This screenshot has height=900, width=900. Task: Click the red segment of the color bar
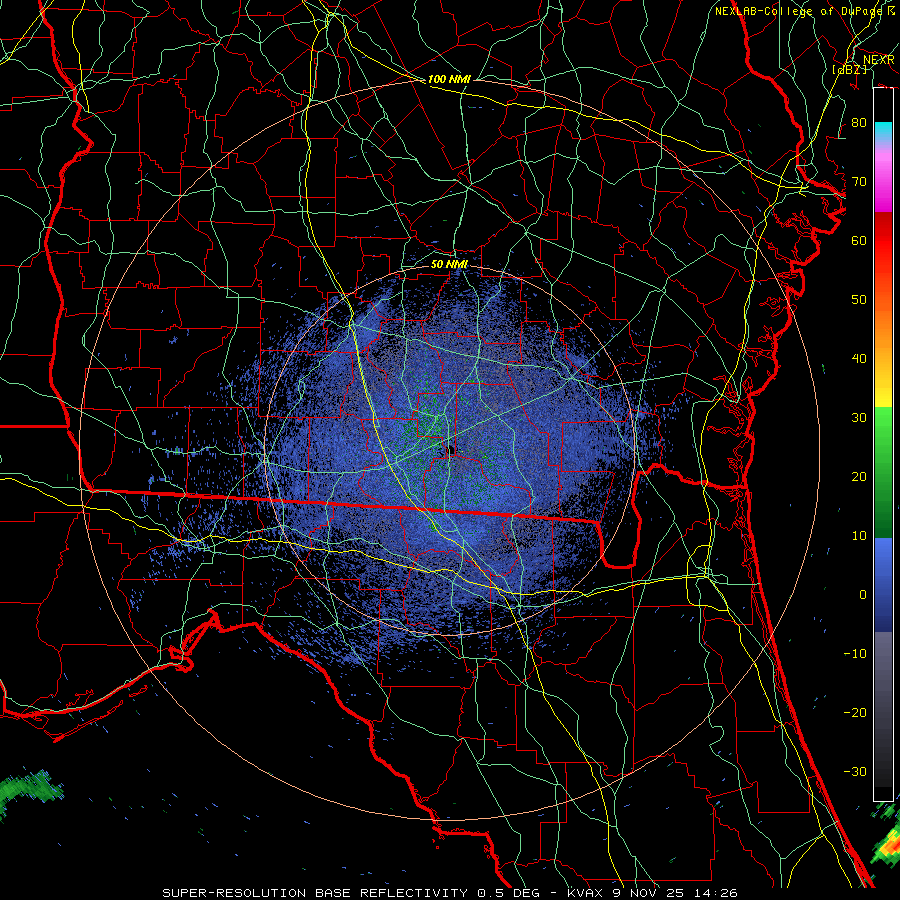pyautogui.click(x=883, y=241)
